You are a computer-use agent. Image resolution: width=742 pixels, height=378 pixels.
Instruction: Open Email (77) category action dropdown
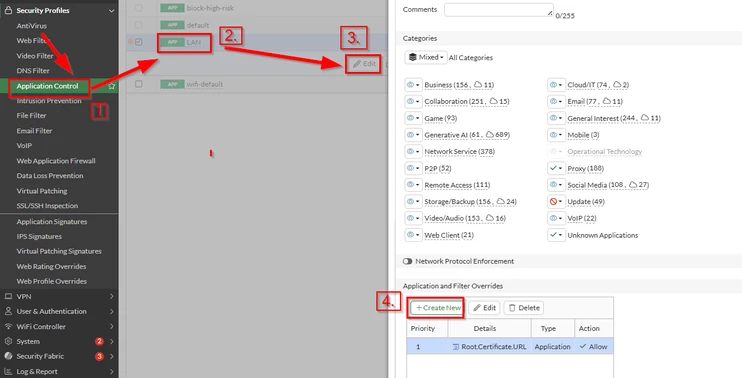(x=556, y=101)
